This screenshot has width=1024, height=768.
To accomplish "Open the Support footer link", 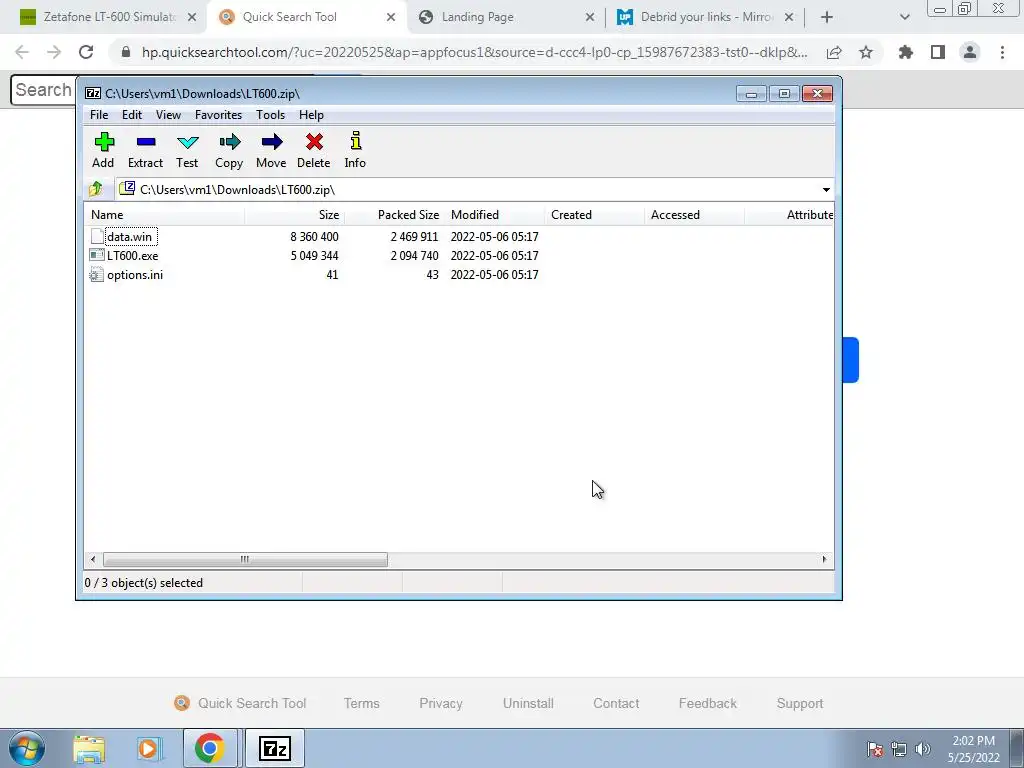I will 800,703.
